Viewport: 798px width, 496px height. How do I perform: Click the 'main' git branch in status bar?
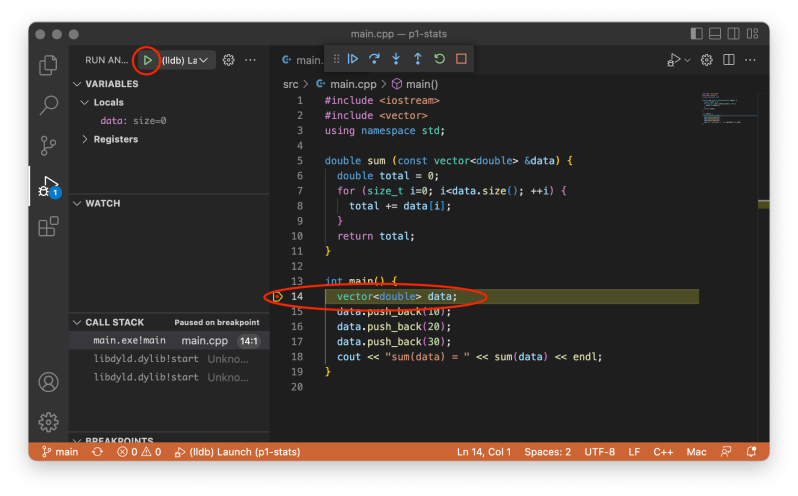point(60,452)
